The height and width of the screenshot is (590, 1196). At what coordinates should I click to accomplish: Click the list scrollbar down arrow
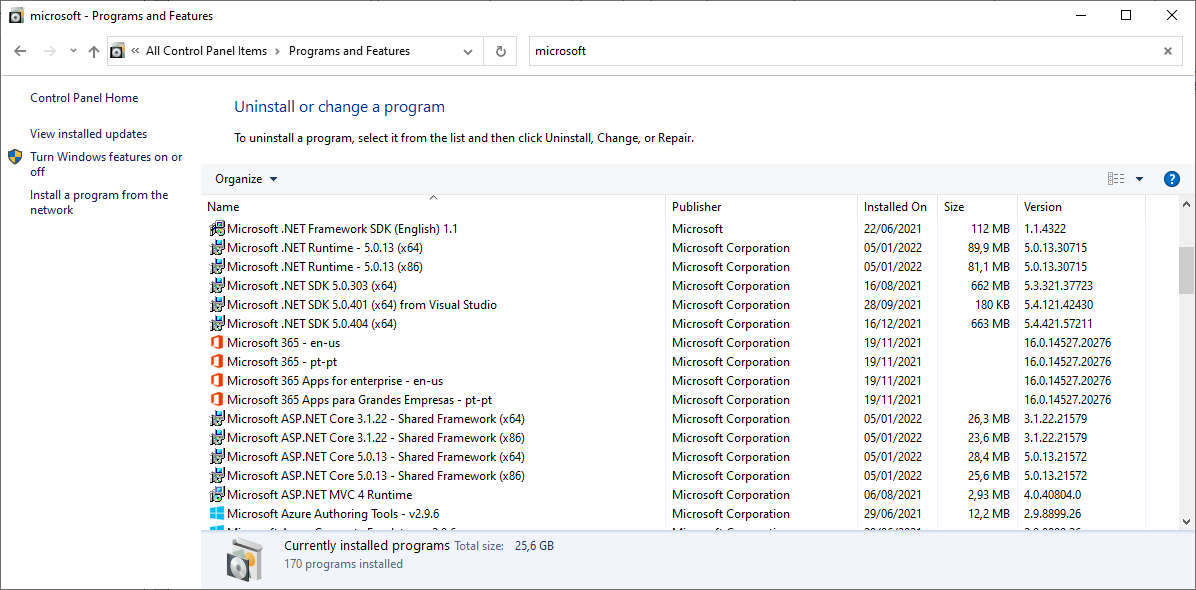click(1186, 521)
